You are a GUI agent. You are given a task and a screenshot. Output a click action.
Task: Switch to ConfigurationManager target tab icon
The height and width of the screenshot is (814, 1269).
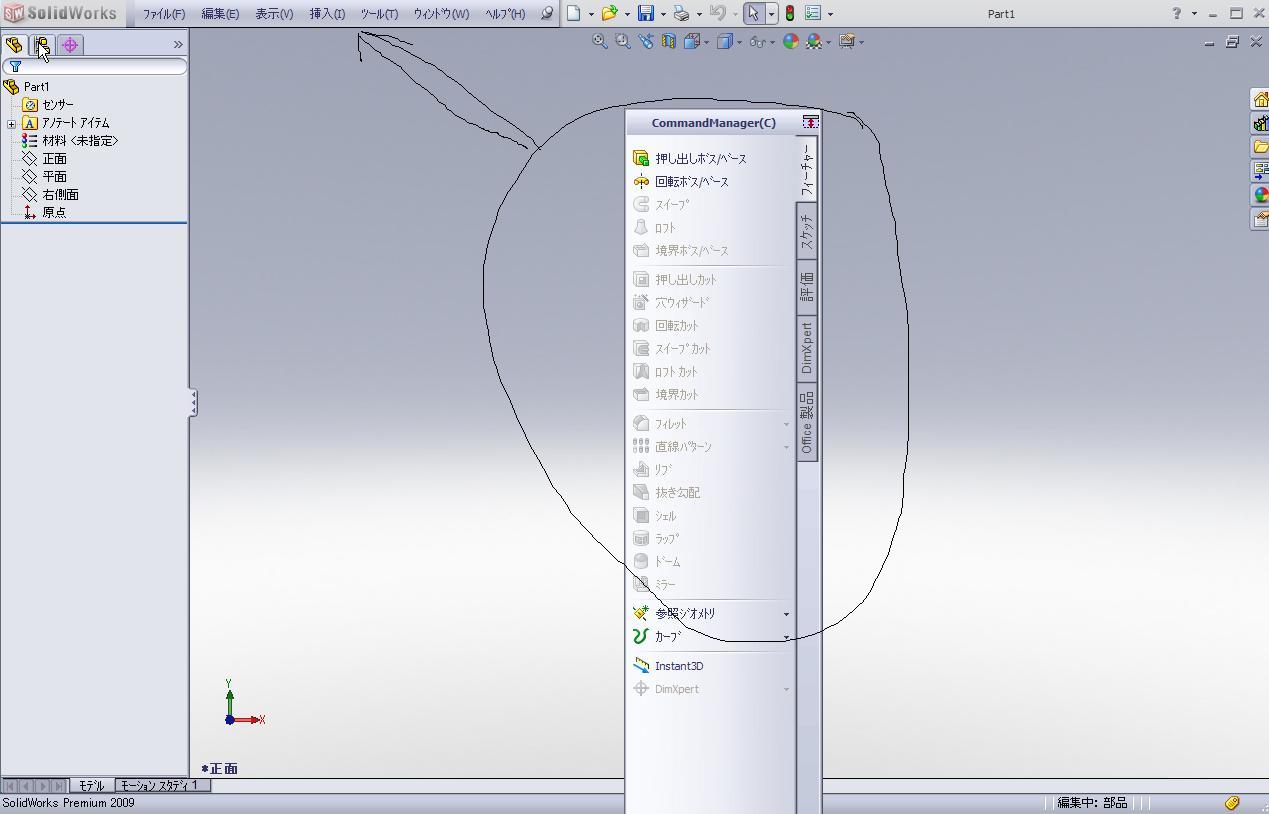coord(70,45)
